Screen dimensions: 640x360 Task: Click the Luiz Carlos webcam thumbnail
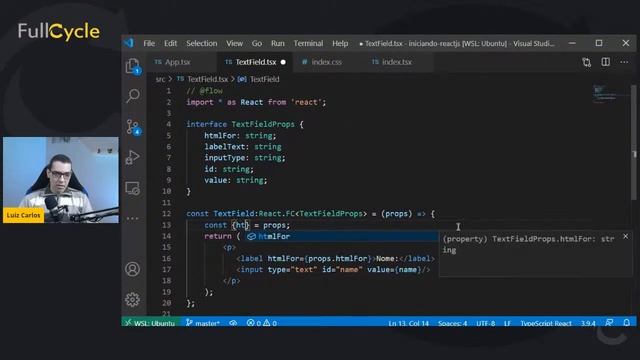click(61, 180)
